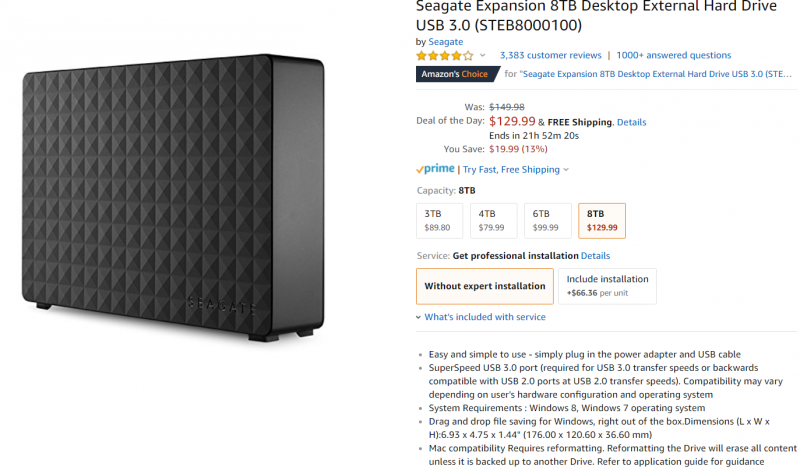Click the Amazon's Choice badge

coord(457,73)
